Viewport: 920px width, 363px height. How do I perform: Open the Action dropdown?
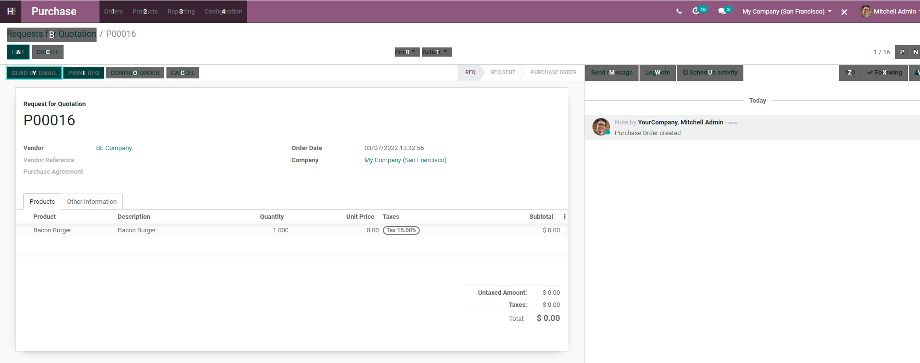(436, 52)
